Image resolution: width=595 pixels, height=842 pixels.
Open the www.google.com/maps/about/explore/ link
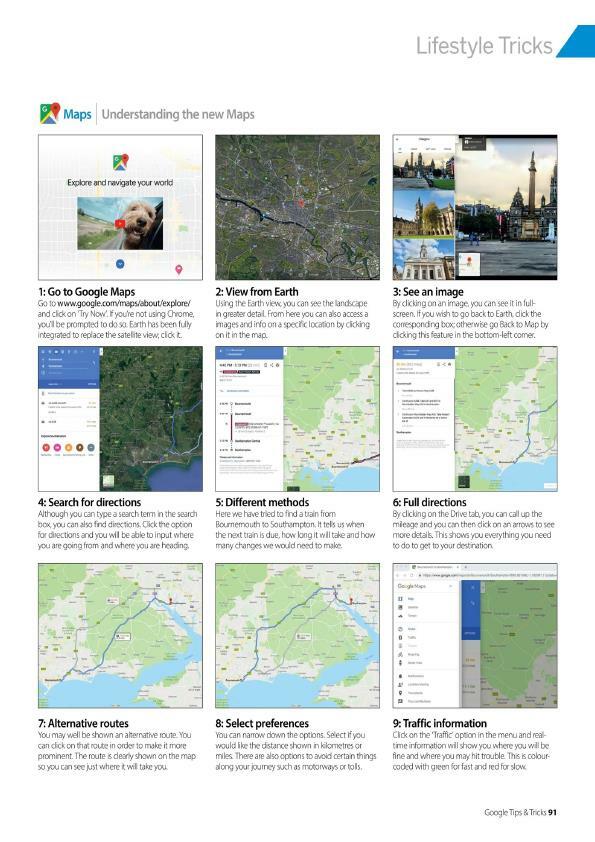coord(124,303)
